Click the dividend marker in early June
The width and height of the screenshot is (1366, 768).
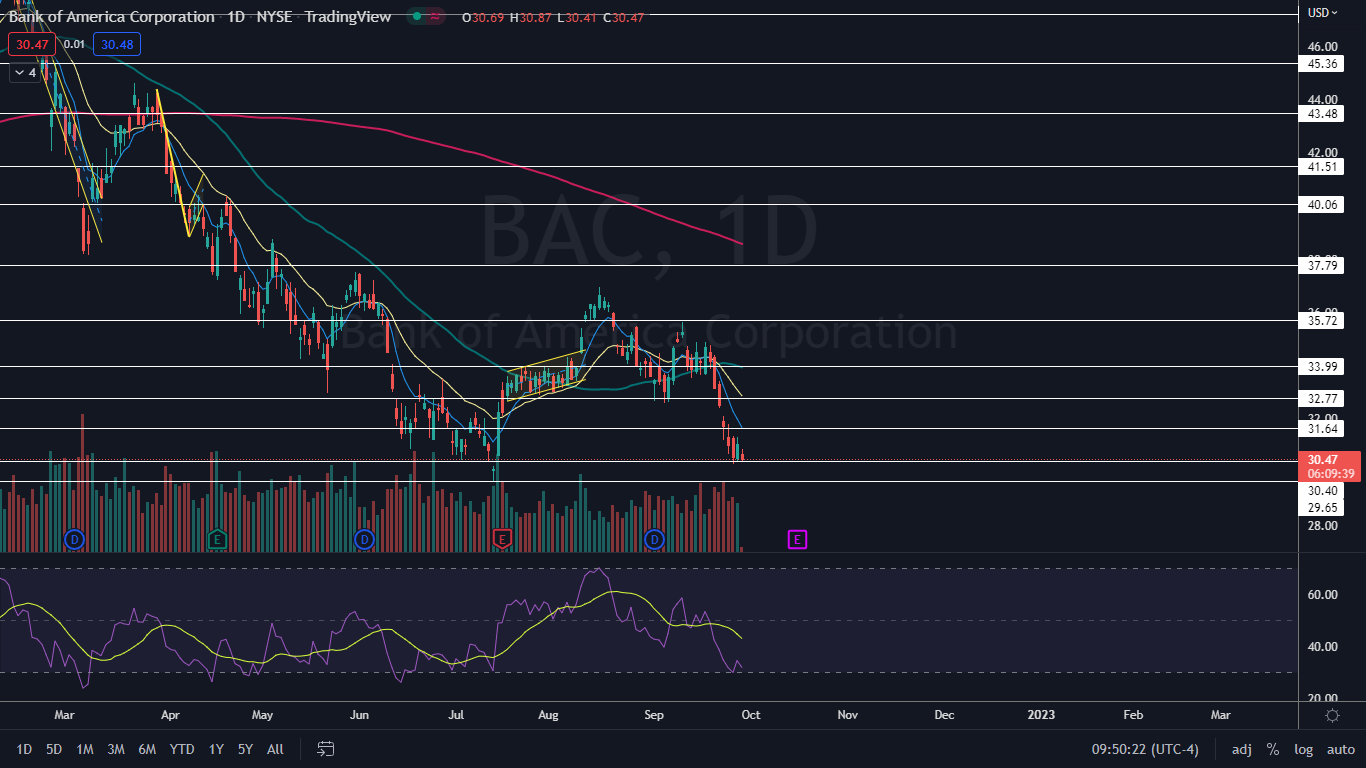pyautogui.click(x=364, y=540)
